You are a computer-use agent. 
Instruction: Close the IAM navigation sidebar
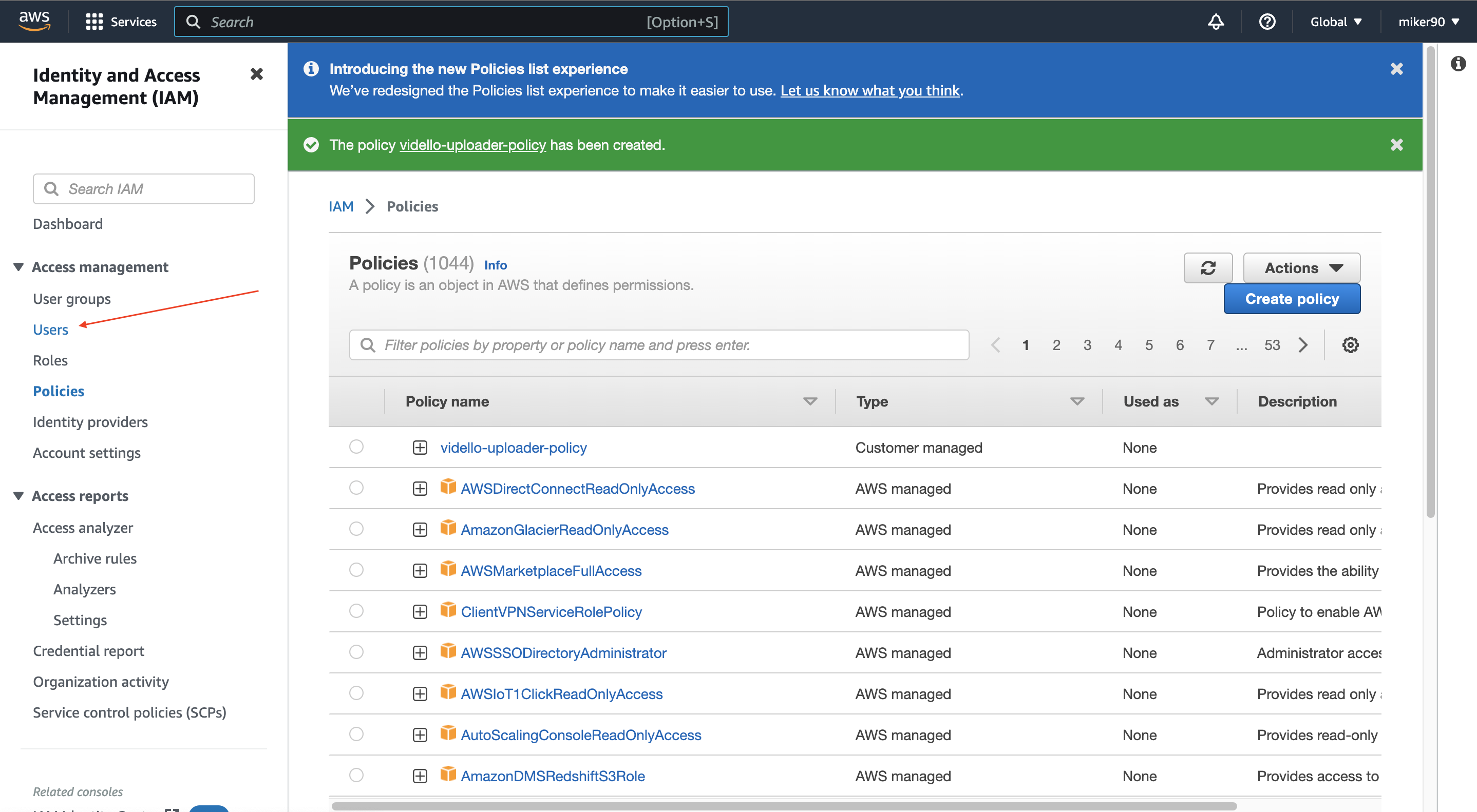pyautogui.click(x=256, y=74)
